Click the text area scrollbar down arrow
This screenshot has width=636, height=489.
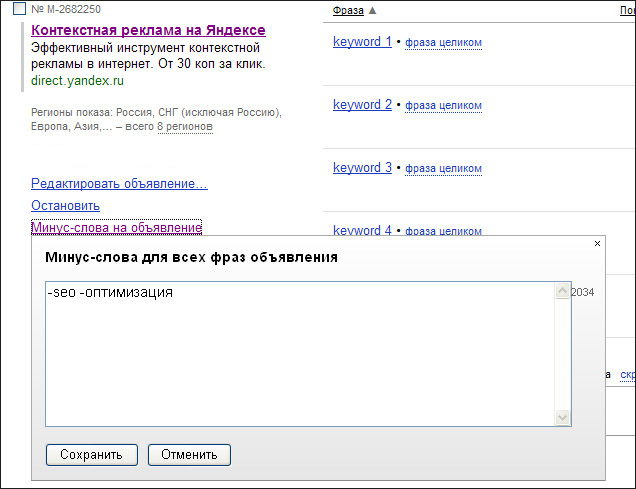click(x=562, y=417)
